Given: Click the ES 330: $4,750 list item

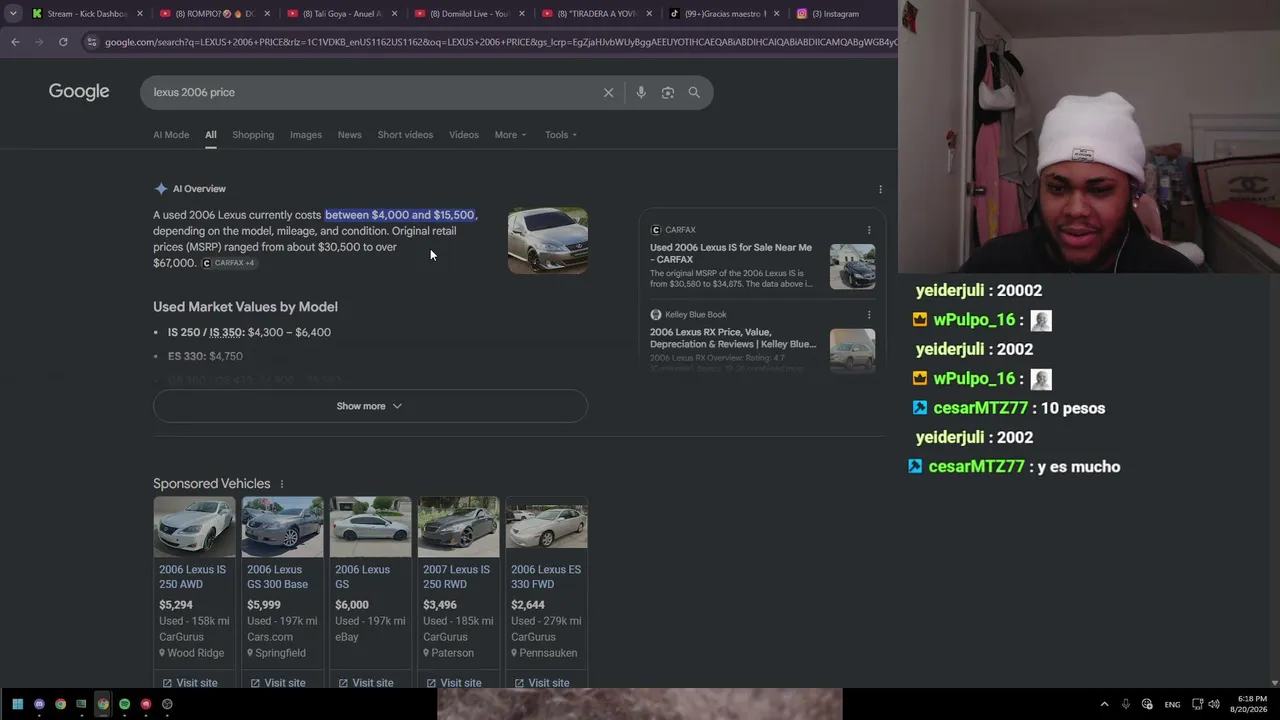Looking at the screenshot, I should [x=205, y=356].
